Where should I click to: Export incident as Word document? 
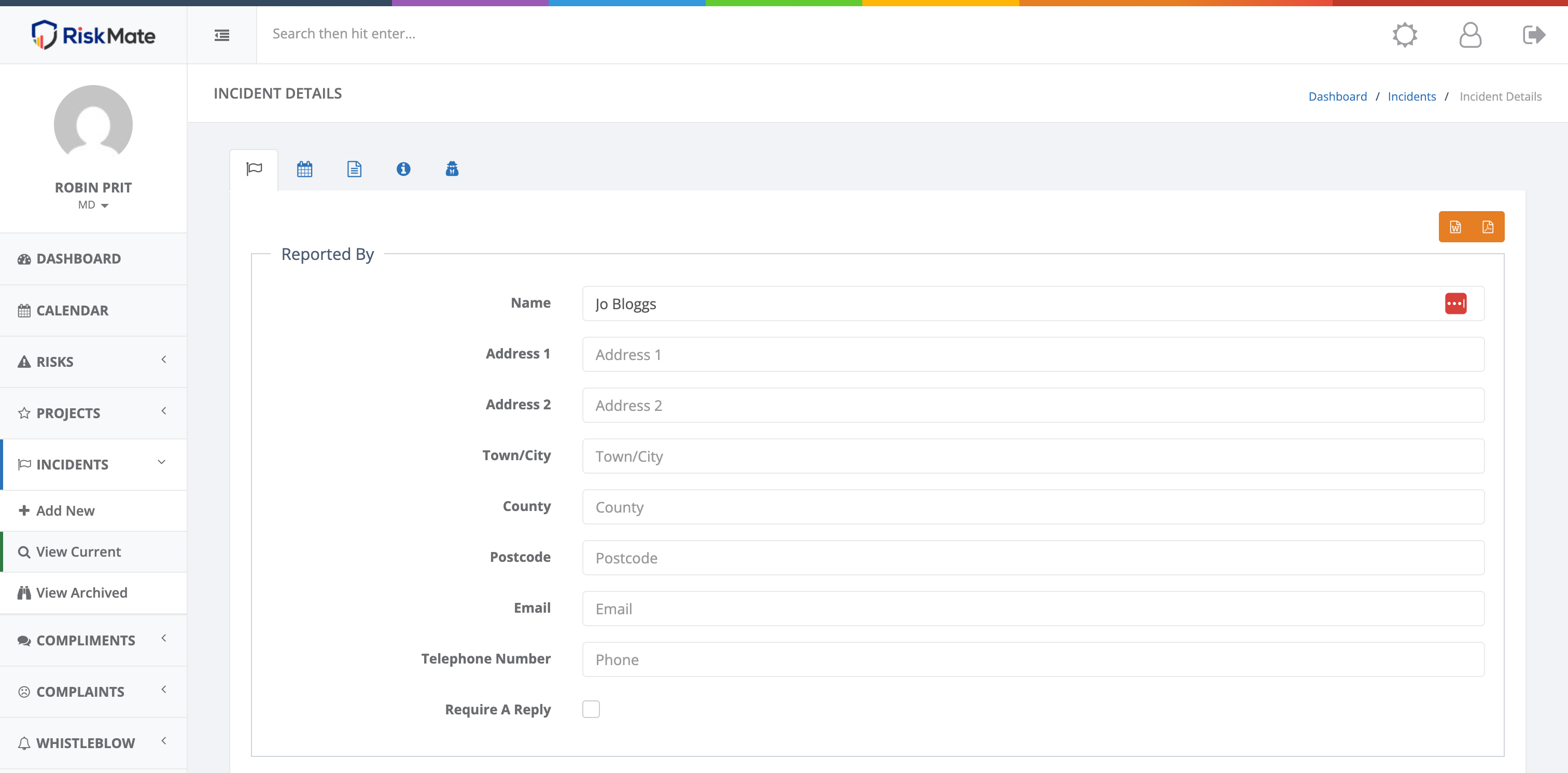pyautogui.click(x=1455, y=227)
